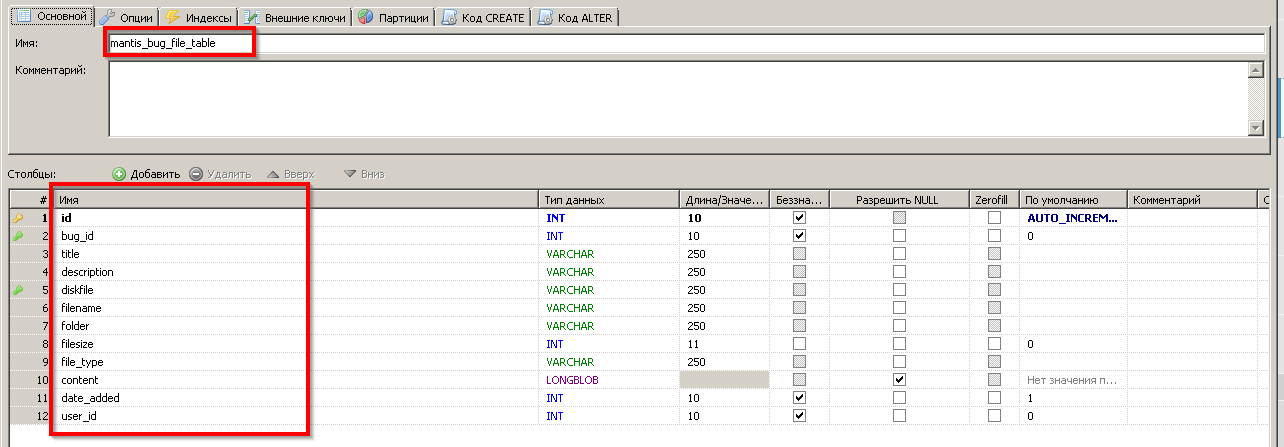Click the По умолчанию column header
Screen dimensions: 1284x447
point(1074,200)
